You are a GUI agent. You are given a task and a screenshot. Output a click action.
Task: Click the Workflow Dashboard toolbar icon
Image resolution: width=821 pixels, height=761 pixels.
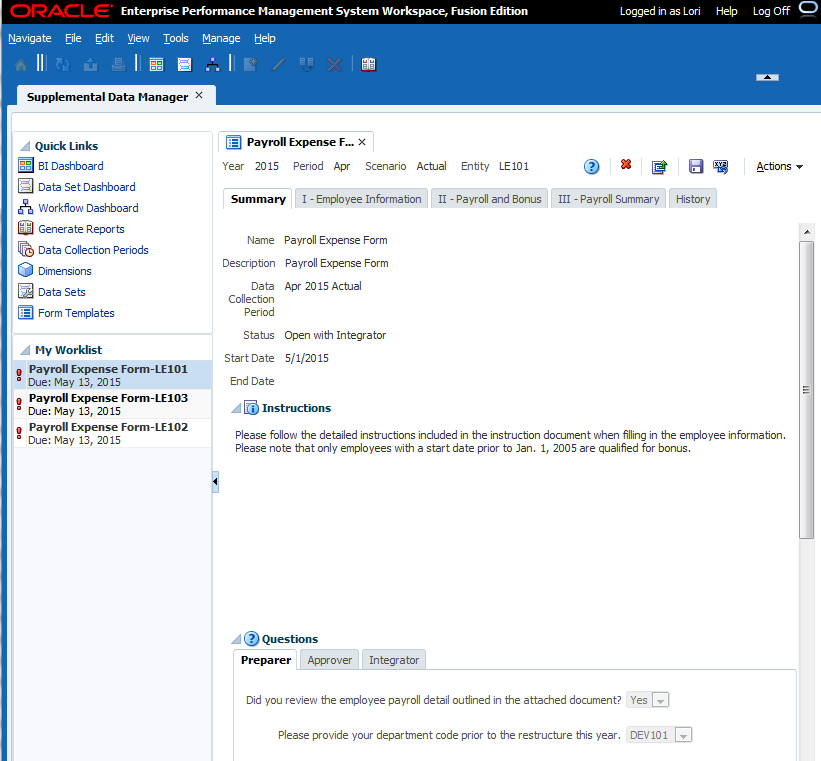click(212, 64)
